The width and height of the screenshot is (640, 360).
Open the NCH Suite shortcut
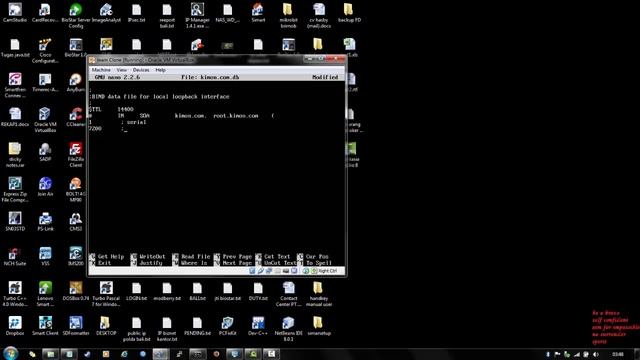point(15,256)
